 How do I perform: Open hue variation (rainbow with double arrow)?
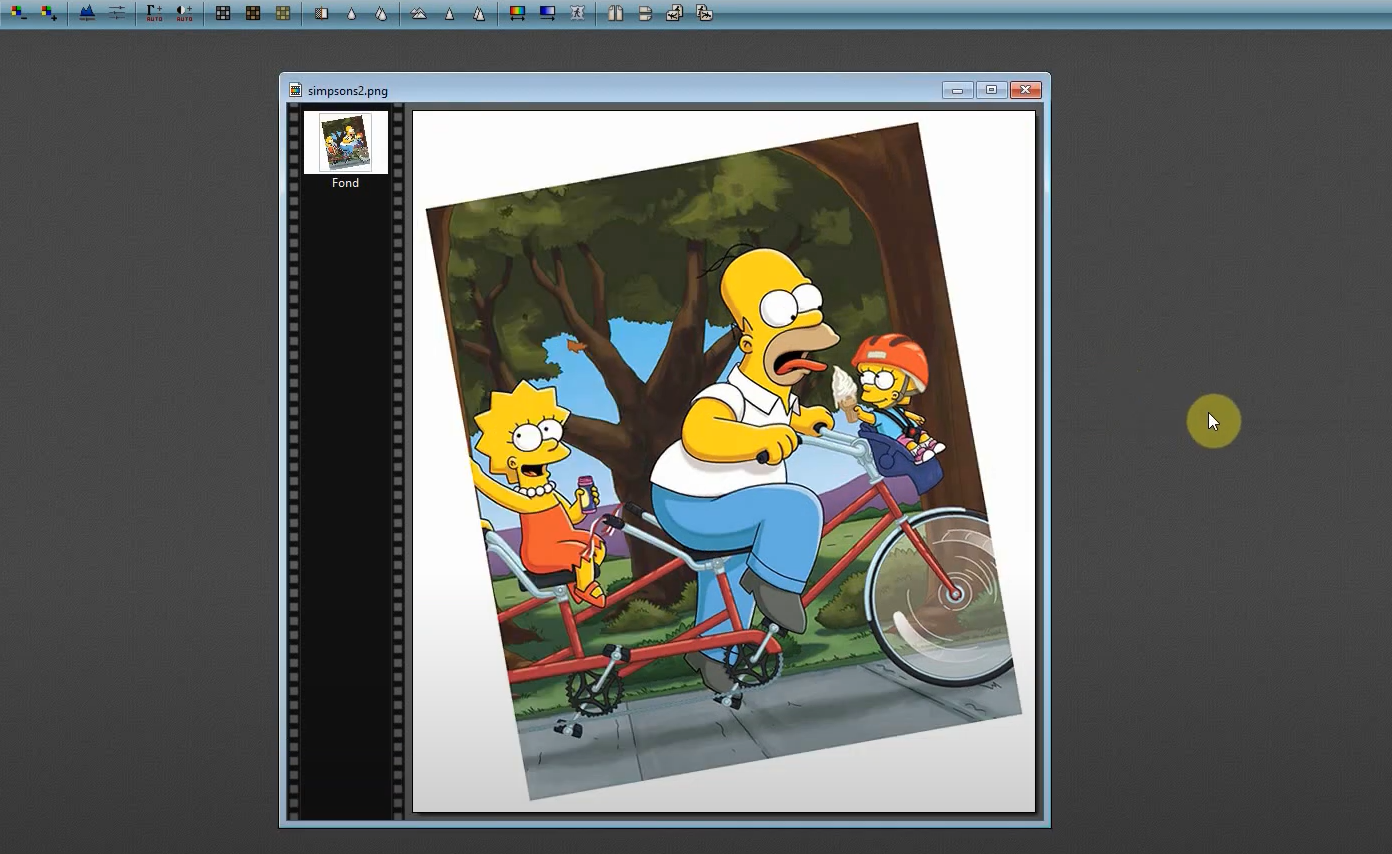[517, 14]
